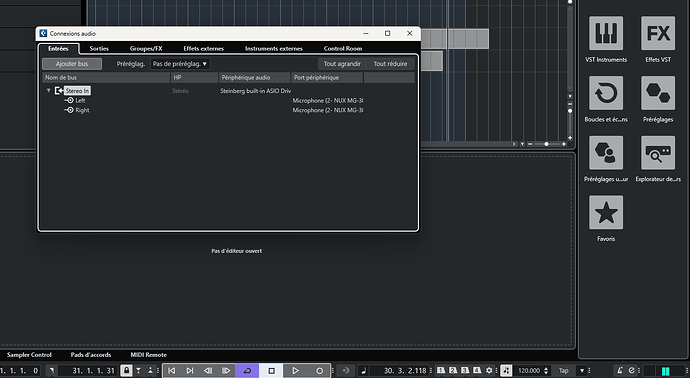Switch to the Control Room tab
The width and height of the screenshot is (690, 378).
pyautogui.click(x=343, y=48)
